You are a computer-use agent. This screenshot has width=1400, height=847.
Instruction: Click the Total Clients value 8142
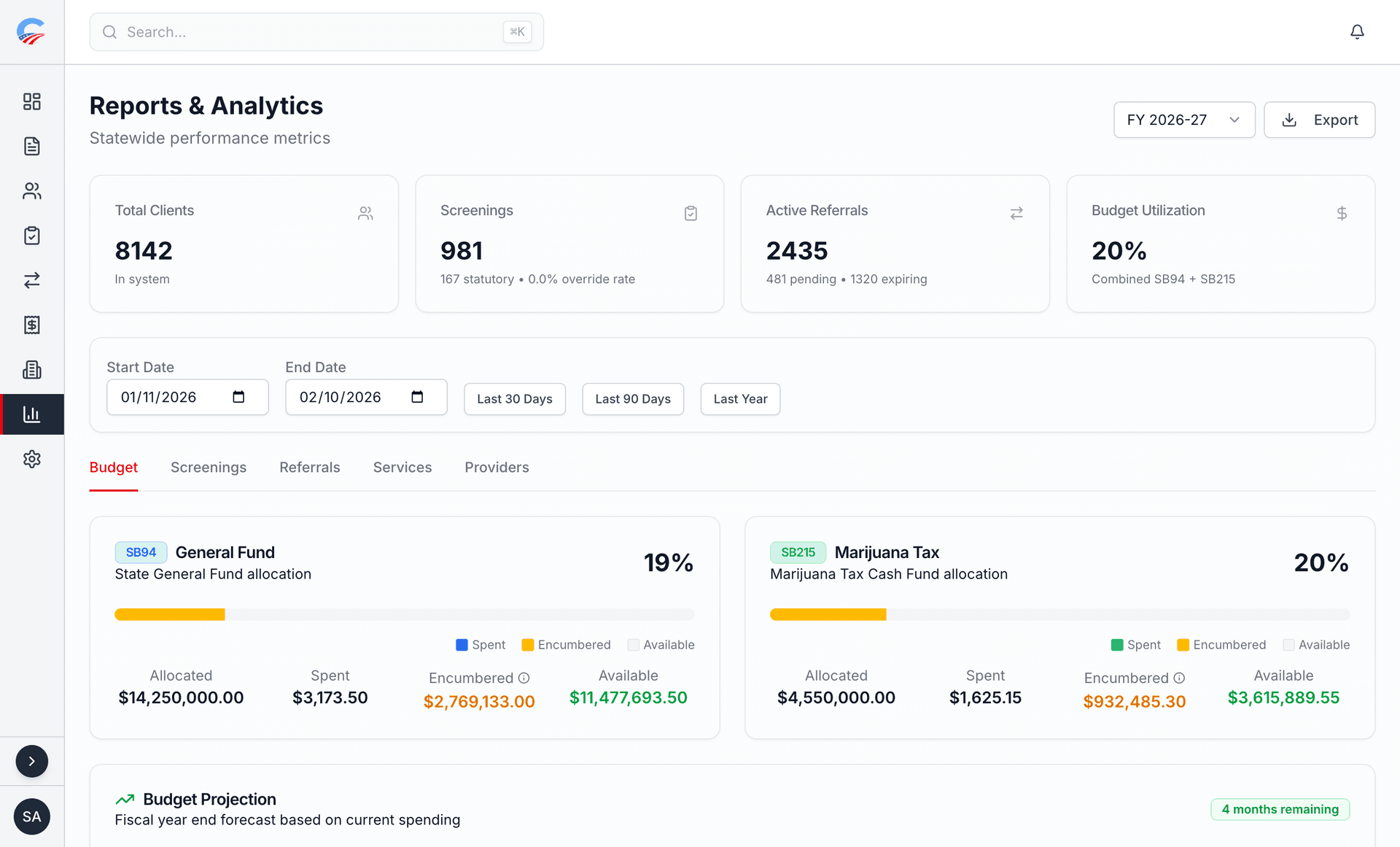coord(144,251)
